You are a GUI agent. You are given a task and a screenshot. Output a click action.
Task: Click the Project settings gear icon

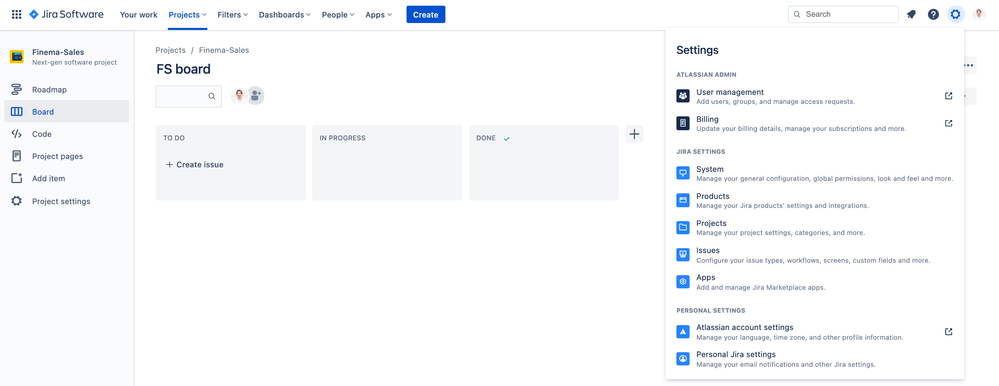click(x=17, y=201)
